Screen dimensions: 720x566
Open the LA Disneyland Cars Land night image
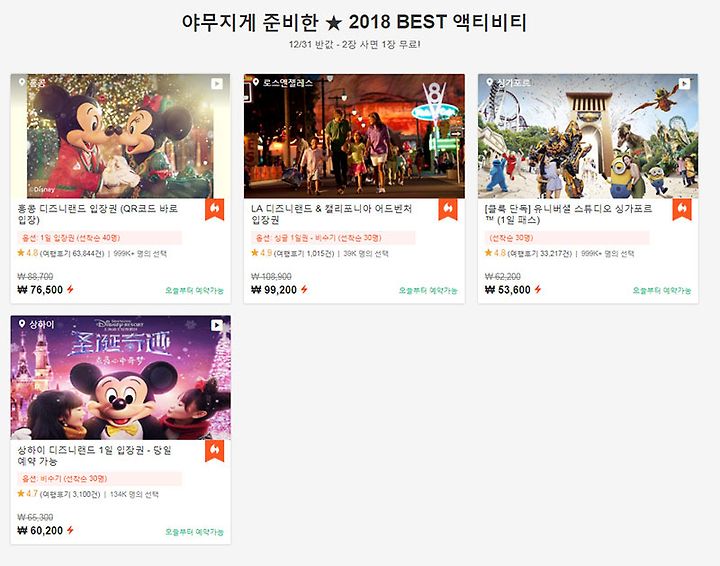(354, 136)
